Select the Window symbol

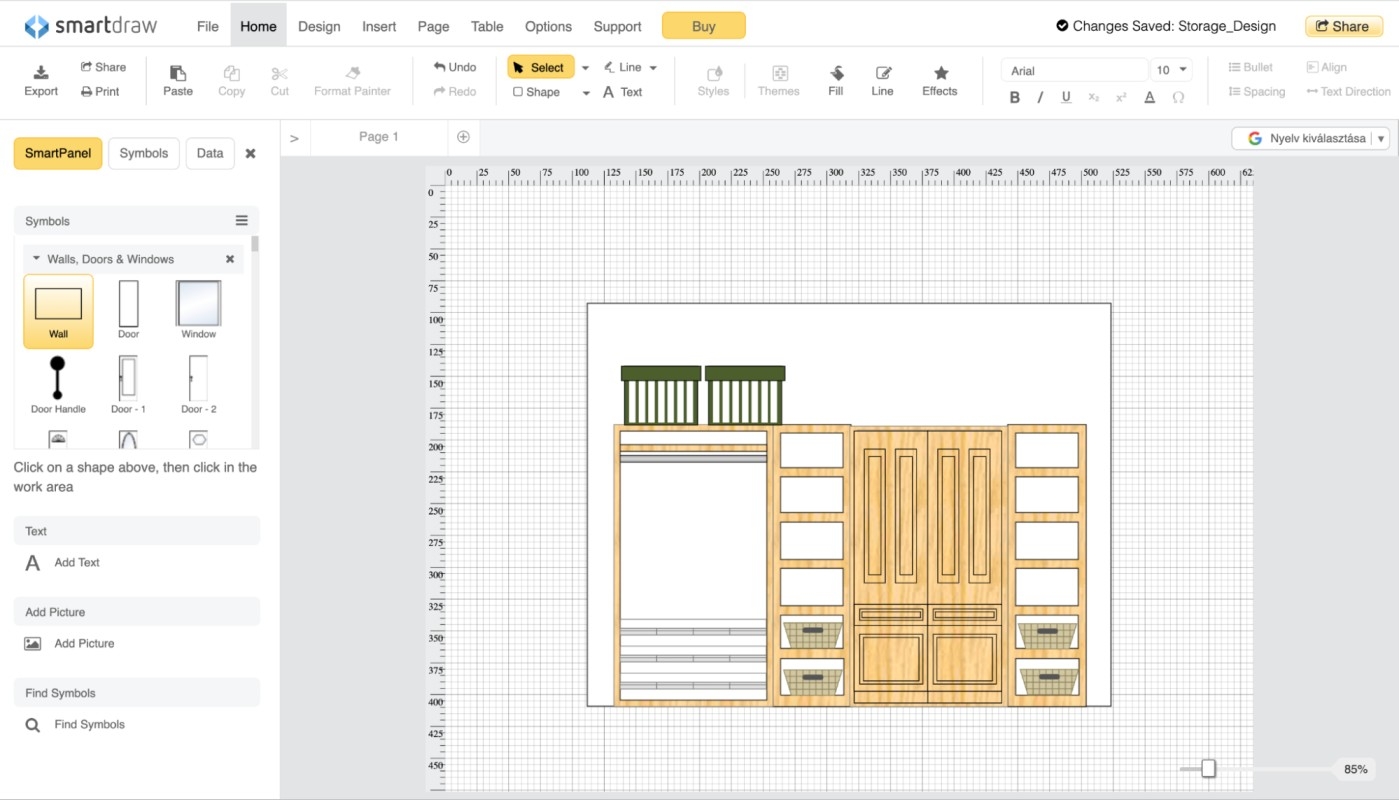(198, 303)
